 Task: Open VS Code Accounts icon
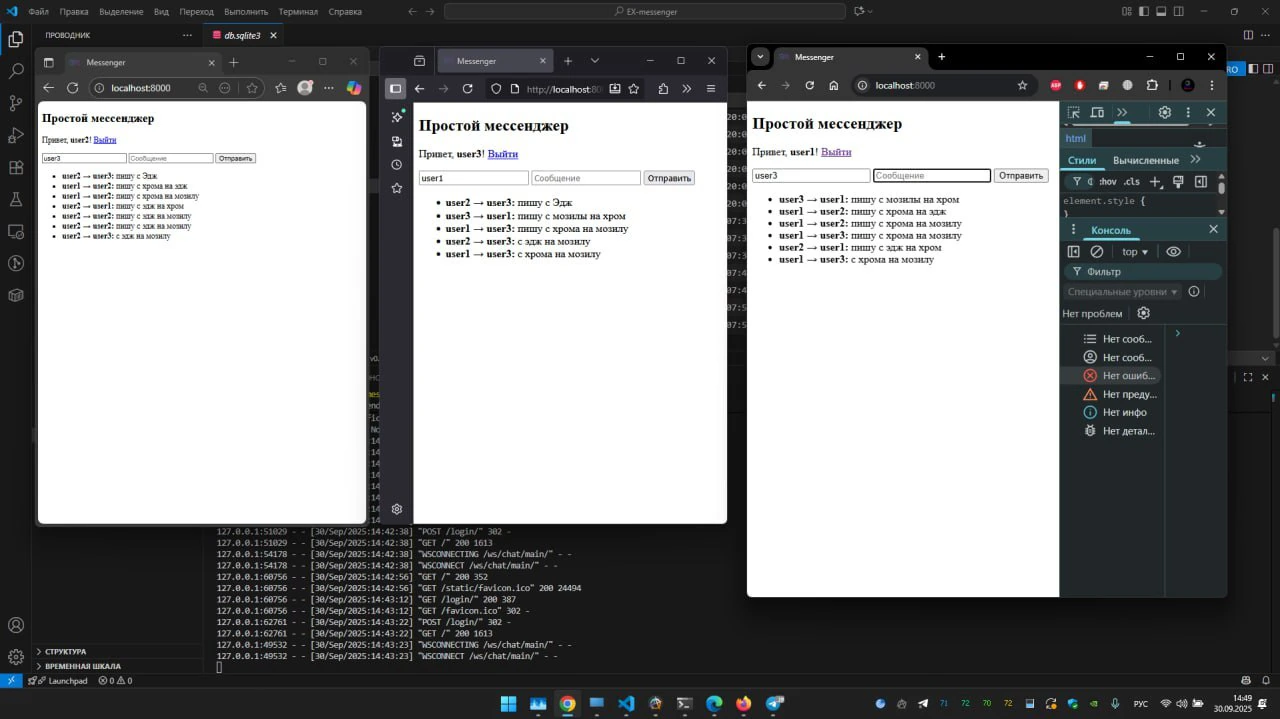point(16,625)
